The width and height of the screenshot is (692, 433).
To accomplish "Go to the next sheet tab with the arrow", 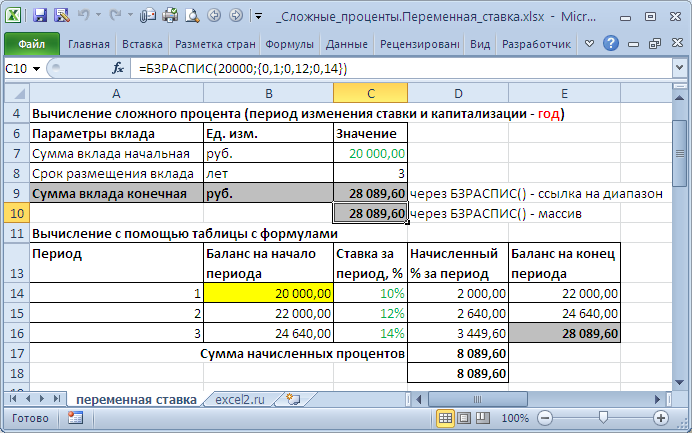I will [x=42, y=399].
